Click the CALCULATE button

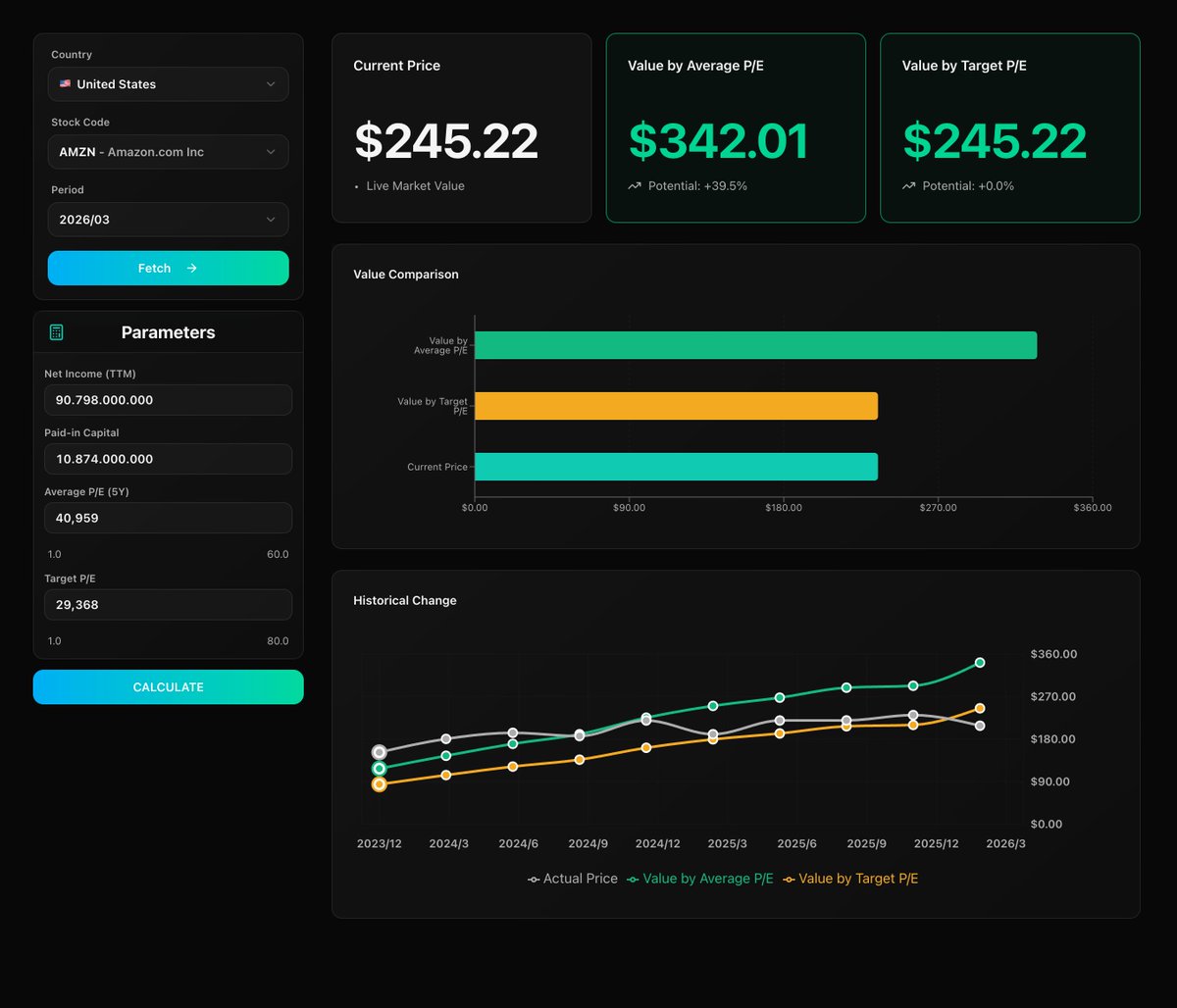pyautogui.click(x=169, y=687)
